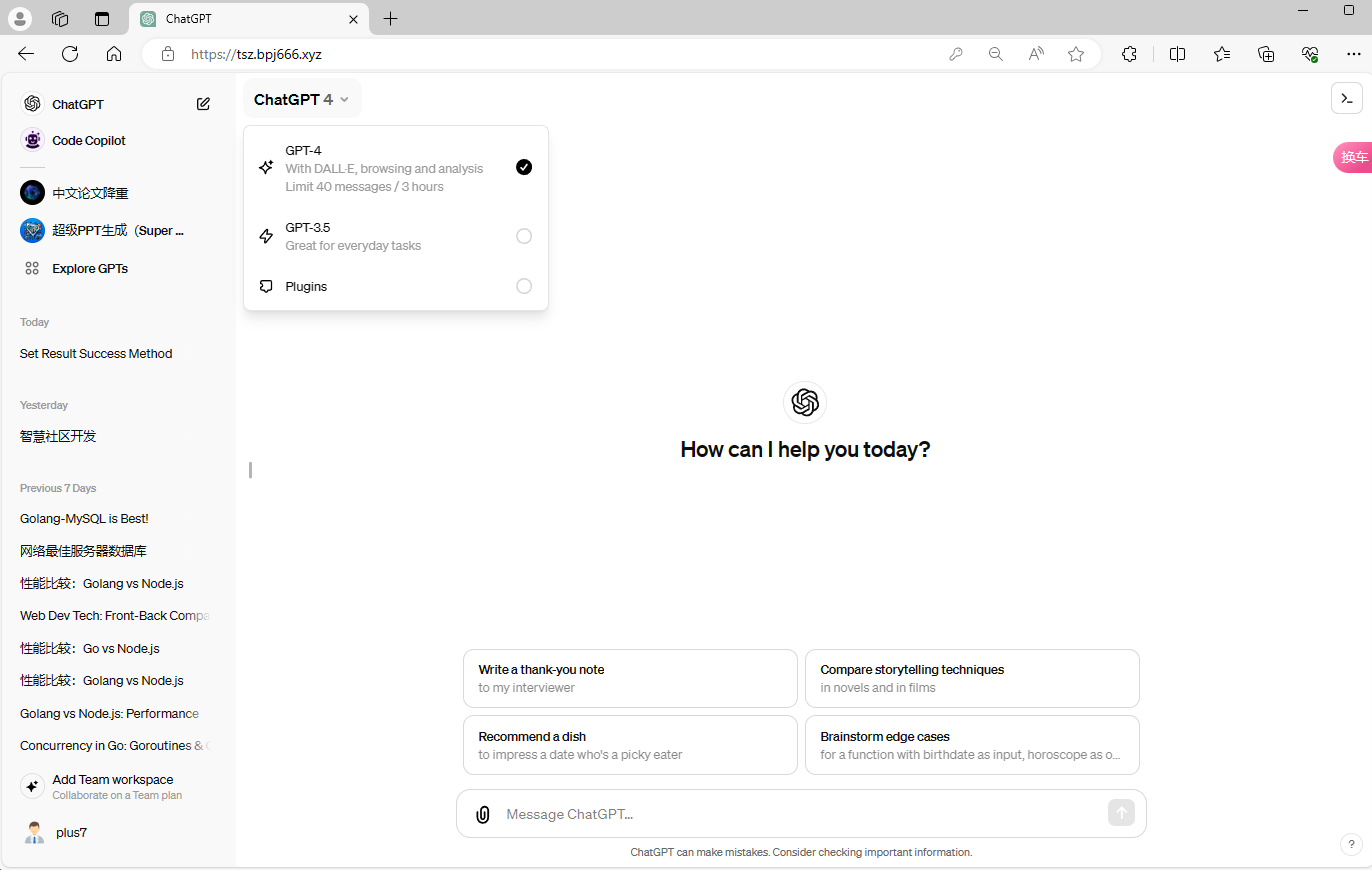The image size is (1372, 870).
Task: Click the Write a thank-you note suggestion
Action: (x=630, y=678)
